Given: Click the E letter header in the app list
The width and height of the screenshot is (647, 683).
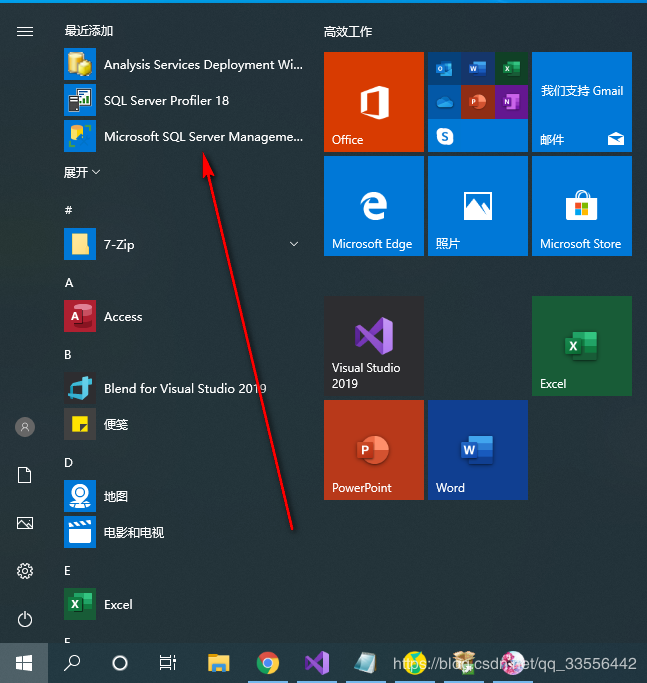Looking at the screenshot, I should tap(68, 571).
